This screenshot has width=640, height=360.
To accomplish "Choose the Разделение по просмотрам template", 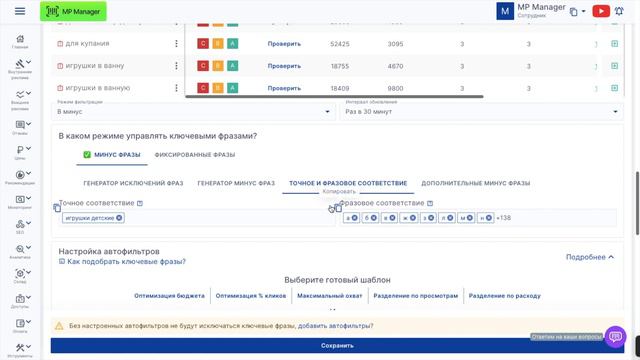I will pyautogui.click(x=416, y=296).
